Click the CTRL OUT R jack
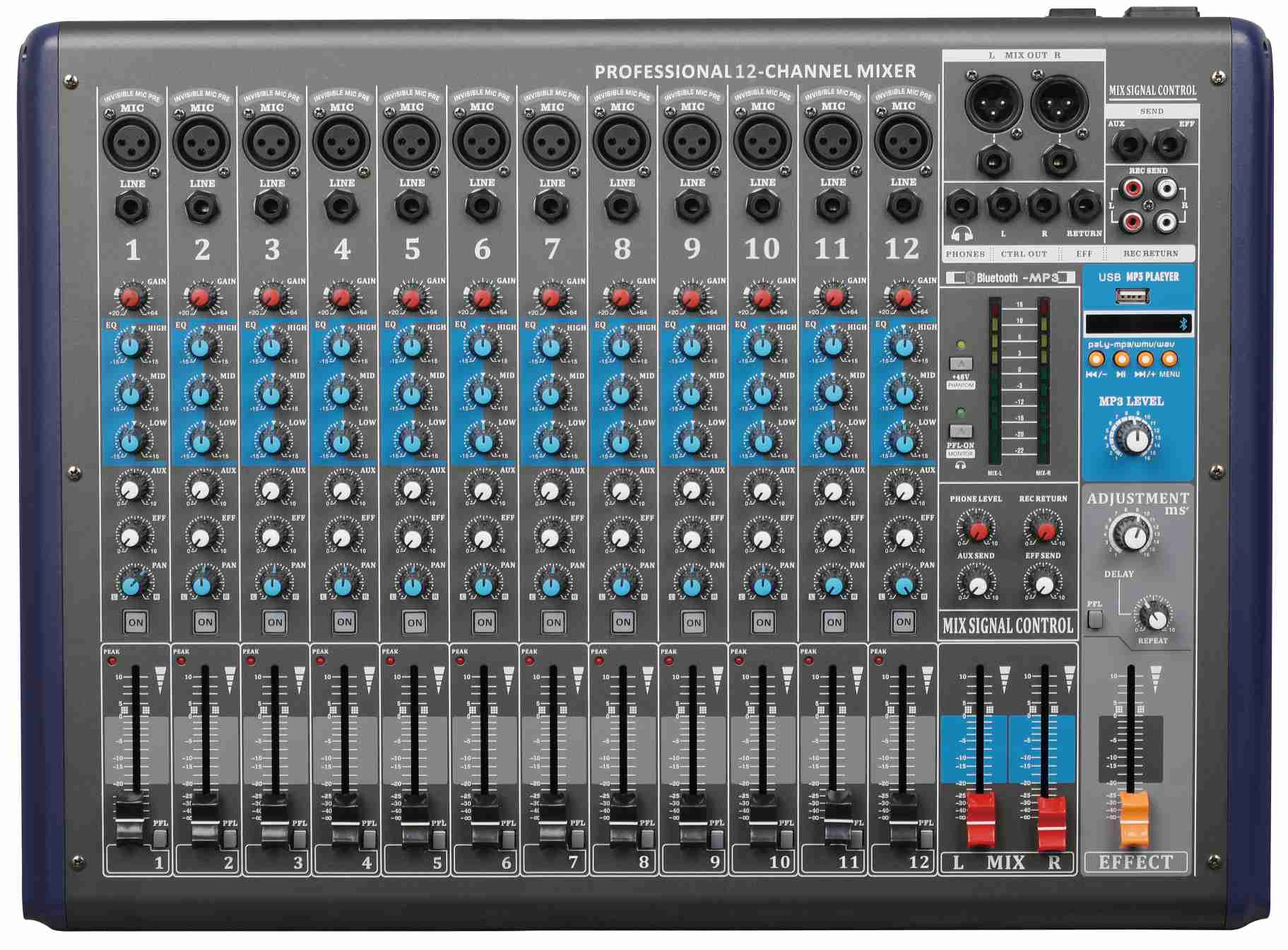 tap(1044, 205)
